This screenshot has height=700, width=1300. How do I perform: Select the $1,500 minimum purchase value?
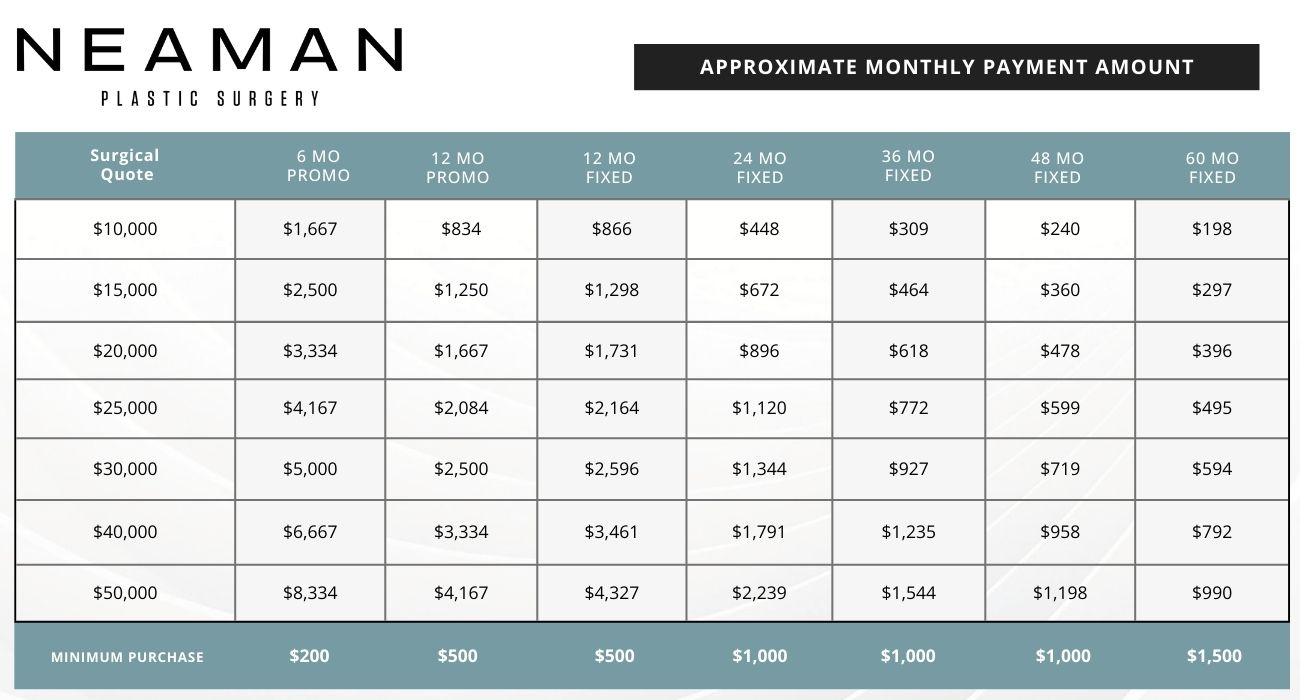(x=1214, y=656)
